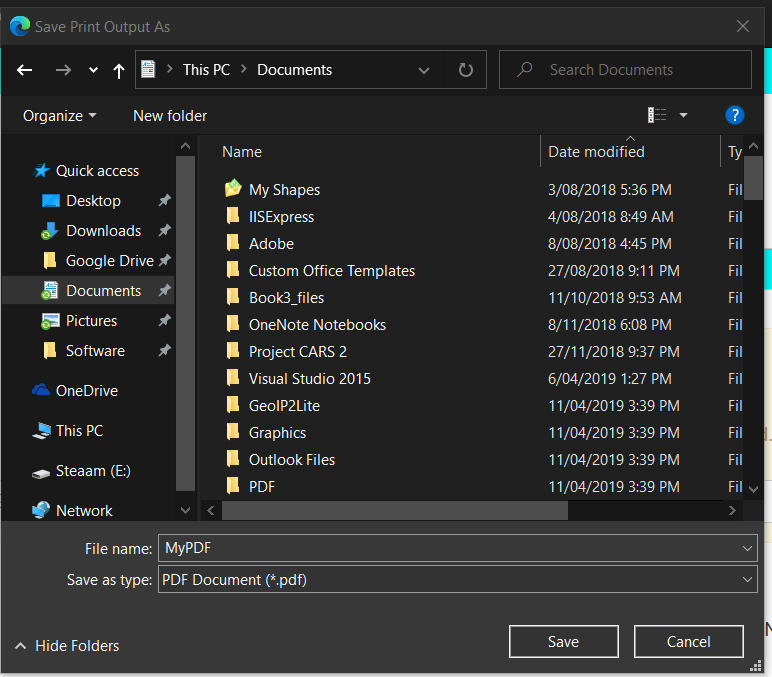Select the PDF folder

click(x=262, y=486)
